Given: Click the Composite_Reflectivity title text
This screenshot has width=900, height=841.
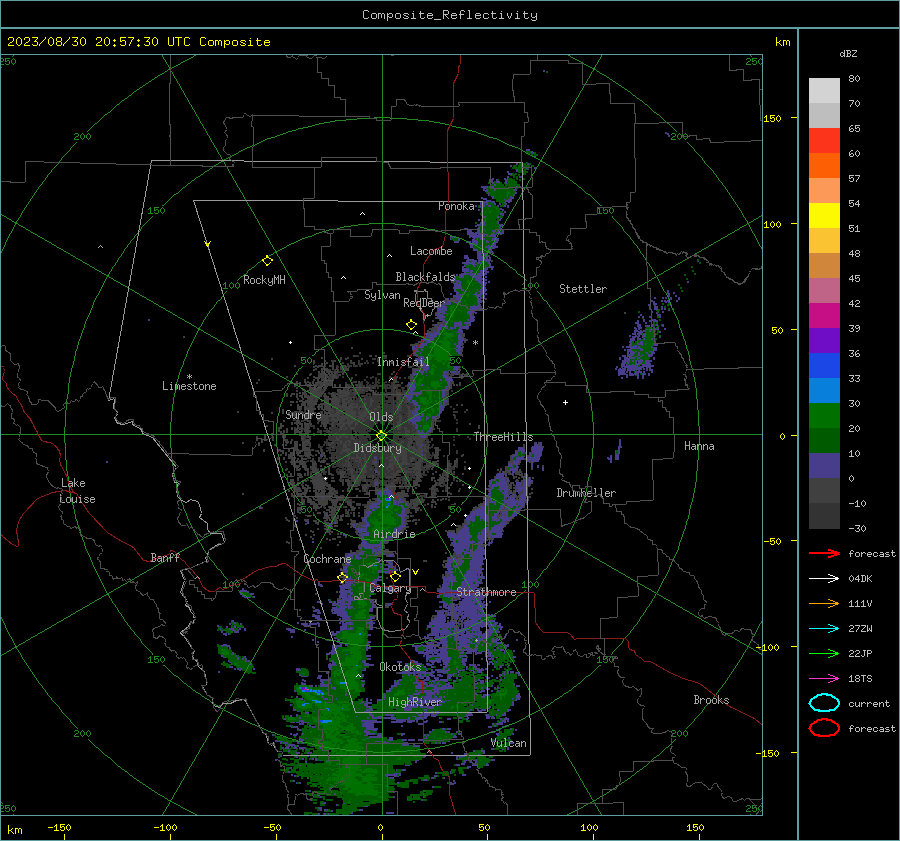Looking at the screenshot, I should tap(450, 15).
